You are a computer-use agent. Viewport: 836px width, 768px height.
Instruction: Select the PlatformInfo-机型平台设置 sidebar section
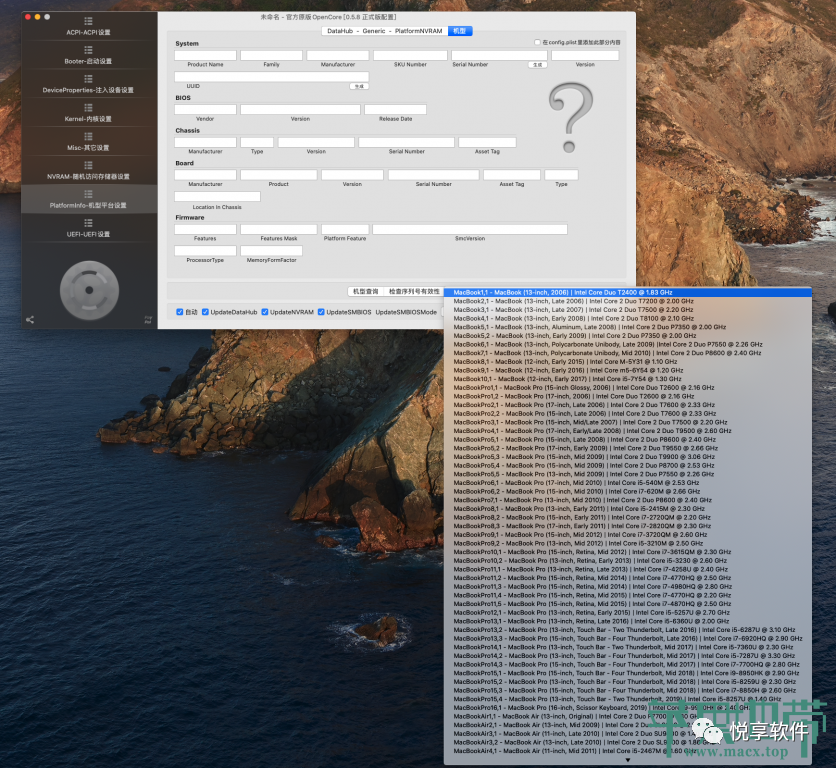coord(89,199)
